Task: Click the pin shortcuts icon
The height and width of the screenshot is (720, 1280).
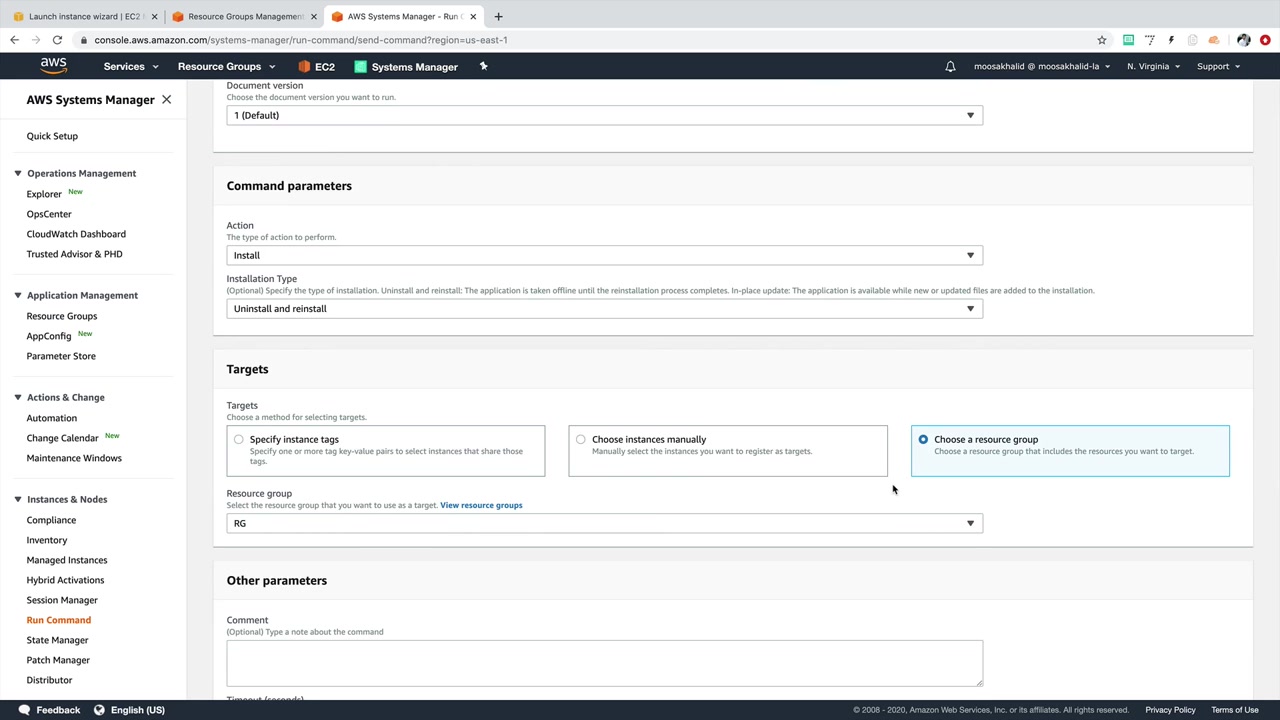Action: (483, 66)
